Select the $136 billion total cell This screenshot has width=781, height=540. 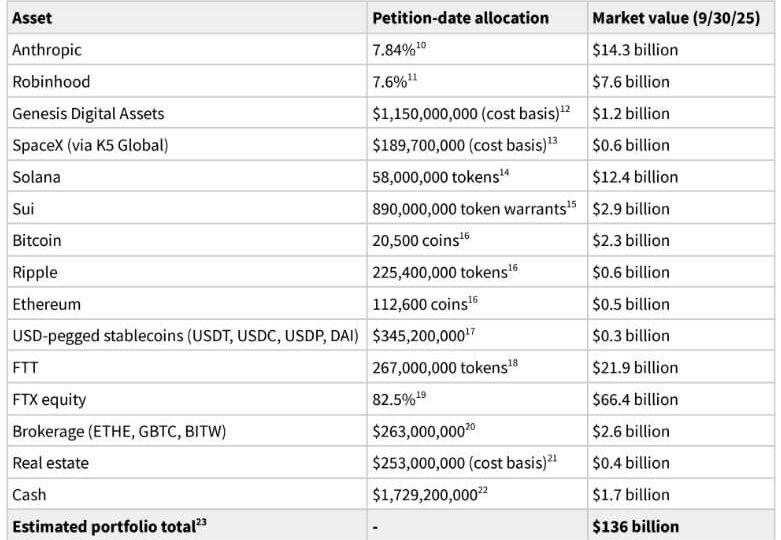coord(635,526)
